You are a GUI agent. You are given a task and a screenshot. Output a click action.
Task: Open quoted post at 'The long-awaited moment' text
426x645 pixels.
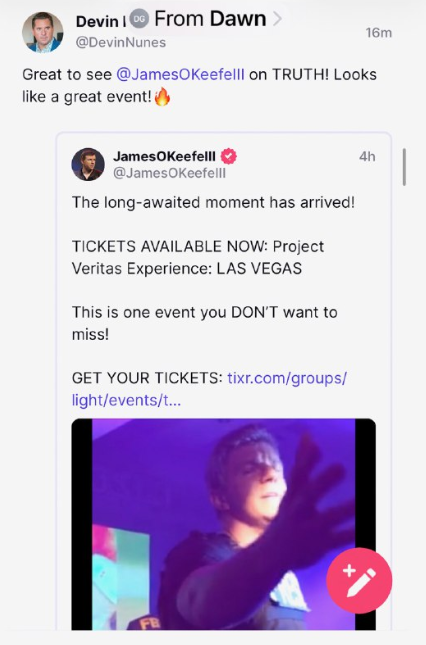tap(213, 202)
